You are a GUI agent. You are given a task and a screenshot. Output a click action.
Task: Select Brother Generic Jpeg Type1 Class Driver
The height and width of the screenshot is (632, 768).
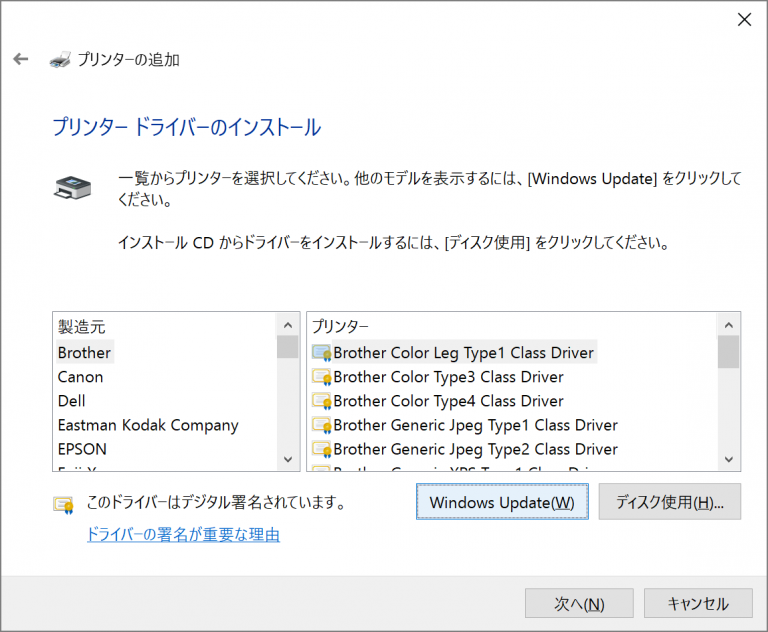[x=475, y=425]
